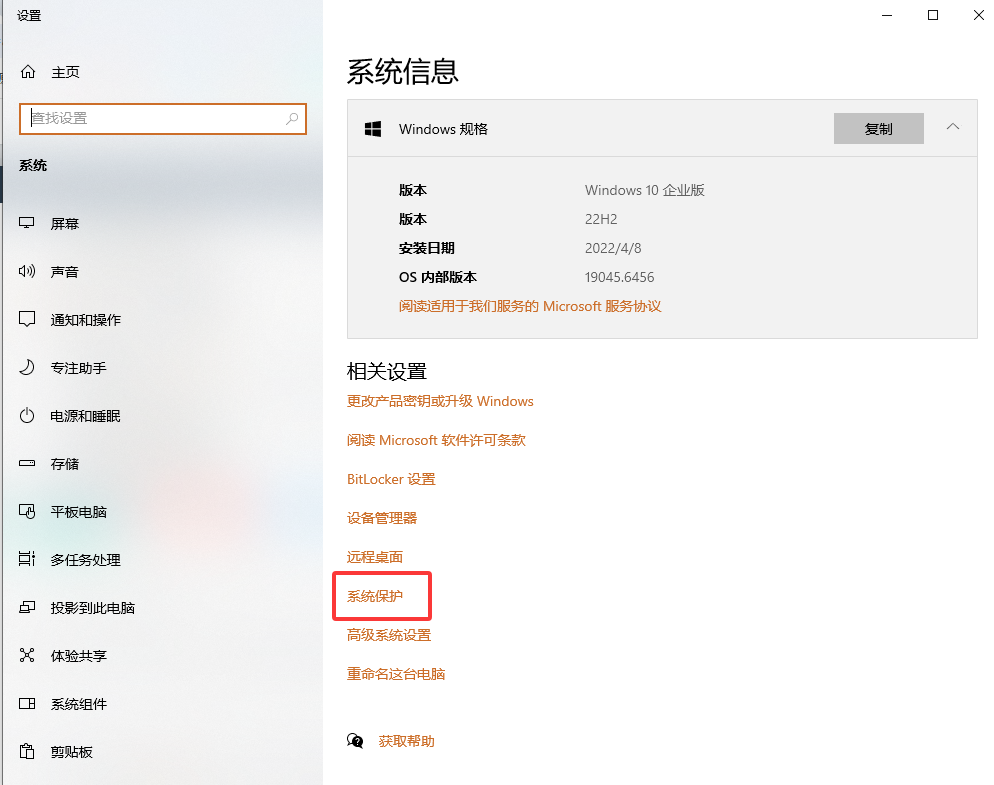Screen dimensions: 994x785
Task: Launch 设备管理器 link
Action: [x=382, y=518]
